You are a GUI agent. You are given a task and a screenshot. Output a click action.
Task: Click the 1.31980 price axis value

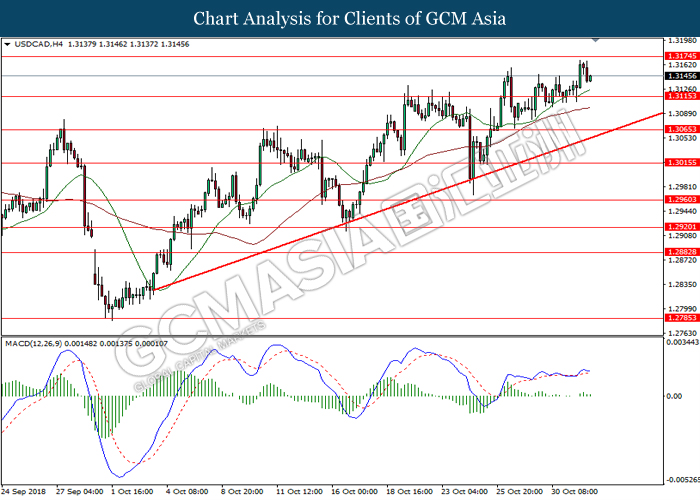(x=682, y=41)
